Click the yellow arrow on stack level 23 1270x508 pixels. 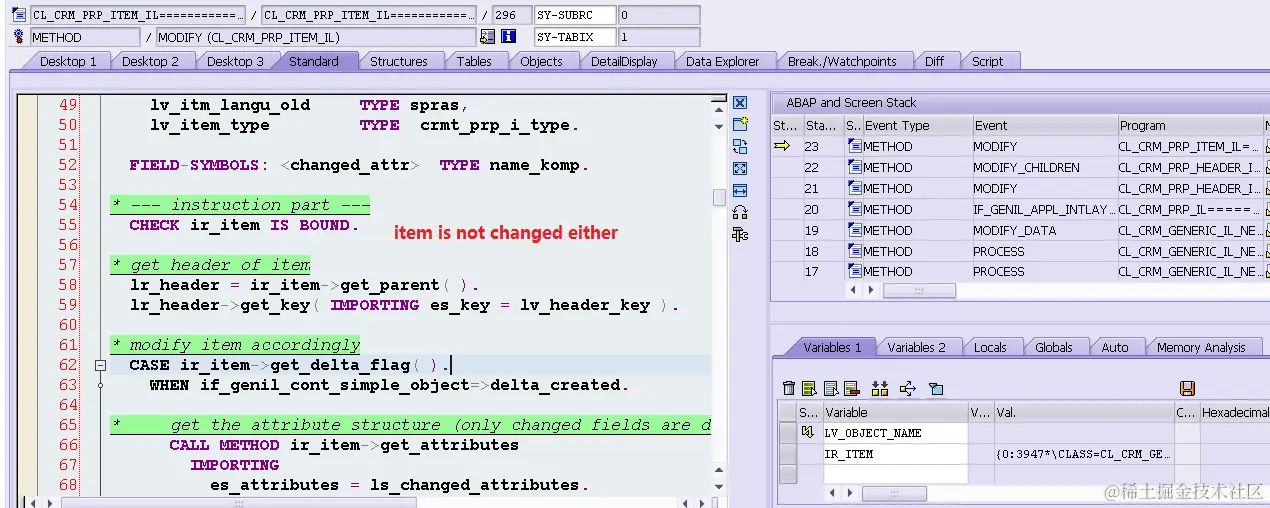click(782, 146)
